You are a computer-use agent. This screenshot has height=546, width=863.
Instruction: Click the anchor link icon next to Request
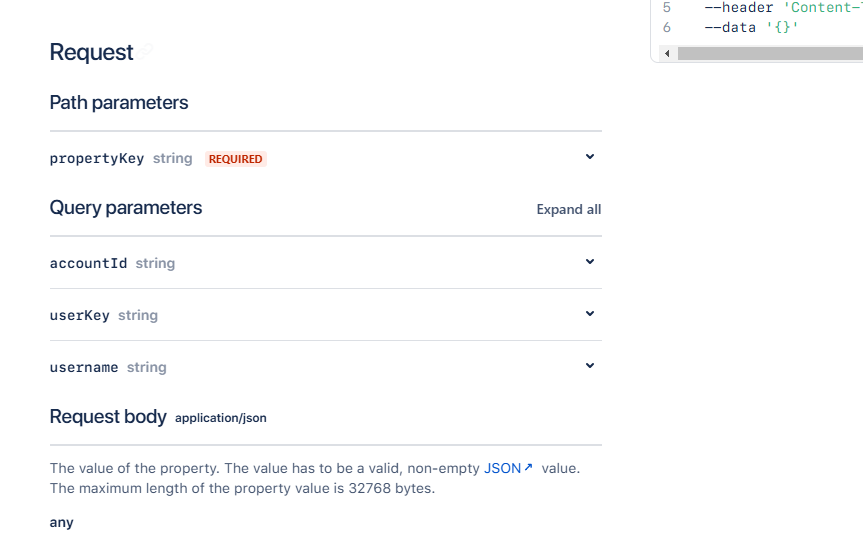click(x=146, y=52)
